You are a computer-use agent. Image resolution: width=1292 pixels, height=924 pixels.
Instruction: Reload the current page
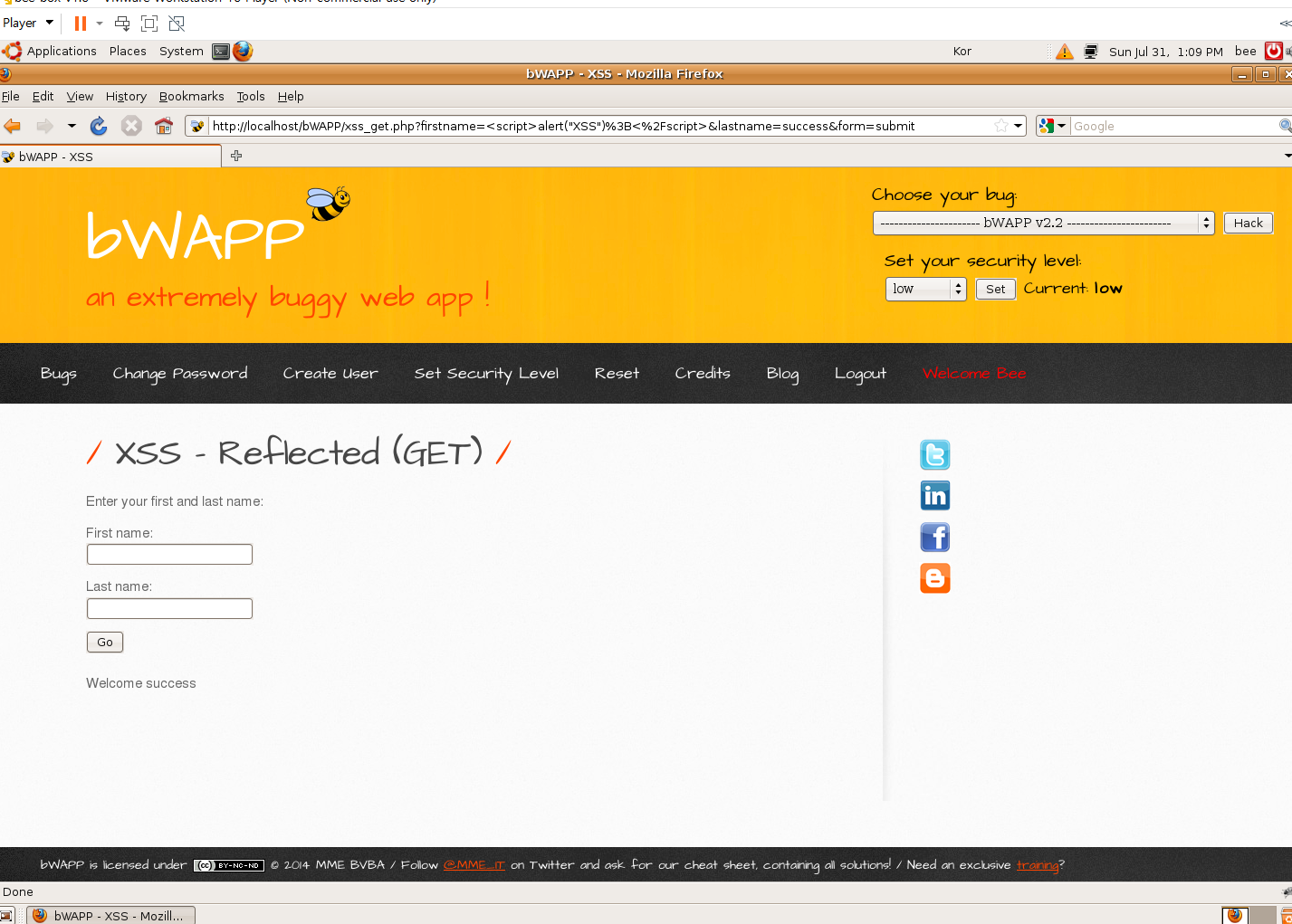(99, 126)
